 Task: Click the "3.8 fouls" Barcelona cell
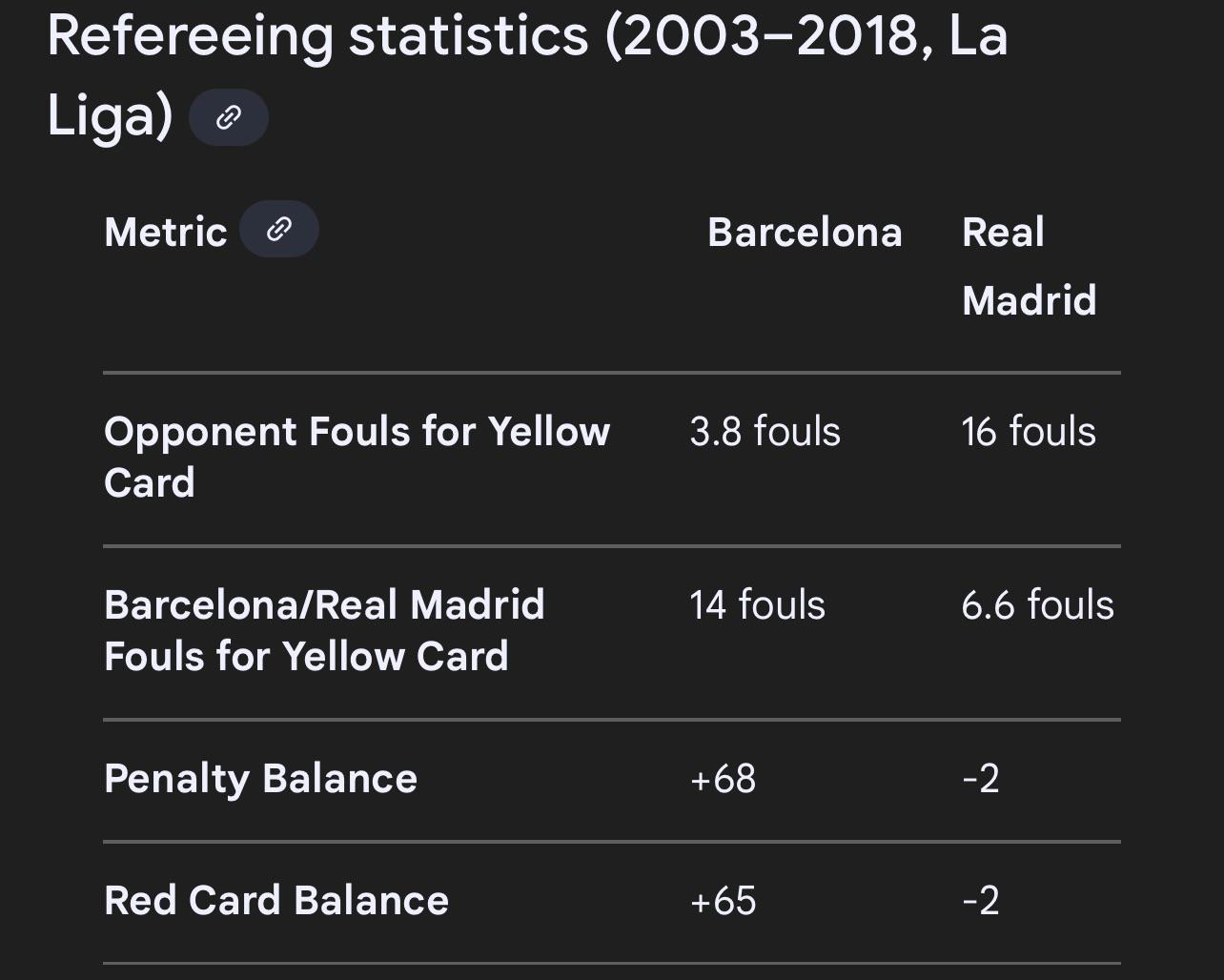coord(765,432)
